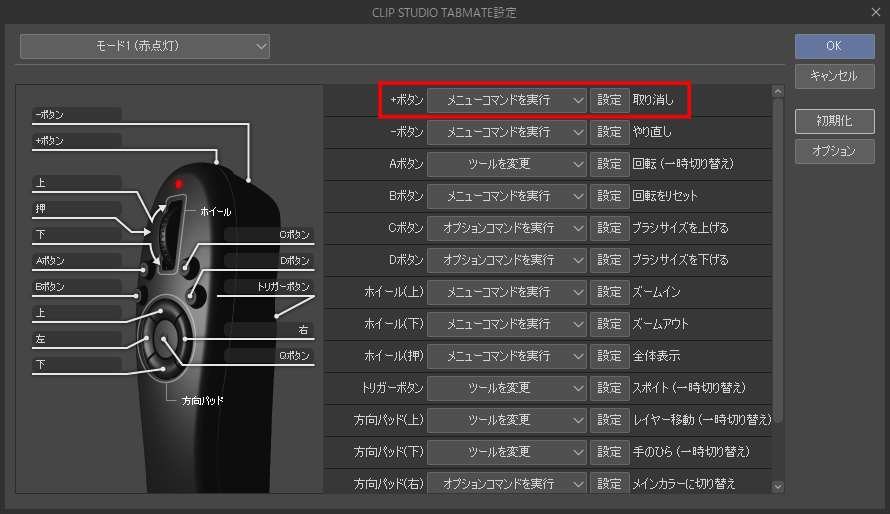Screen dimensions: 890x514
Task: Click the scrollbar up arrow
Action: pyautogui.click(x=778, y=91)
